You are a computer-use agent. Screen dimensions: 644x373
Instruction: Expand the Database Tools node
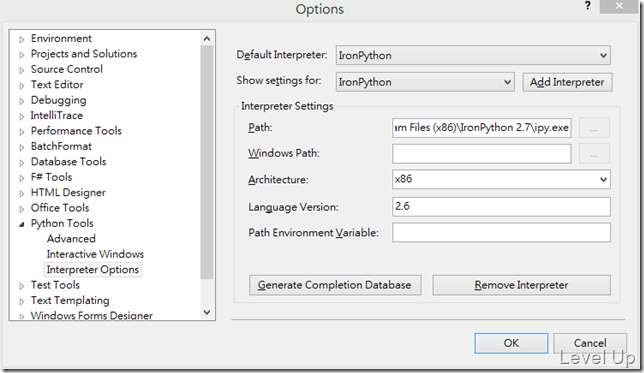coord(22,163)
